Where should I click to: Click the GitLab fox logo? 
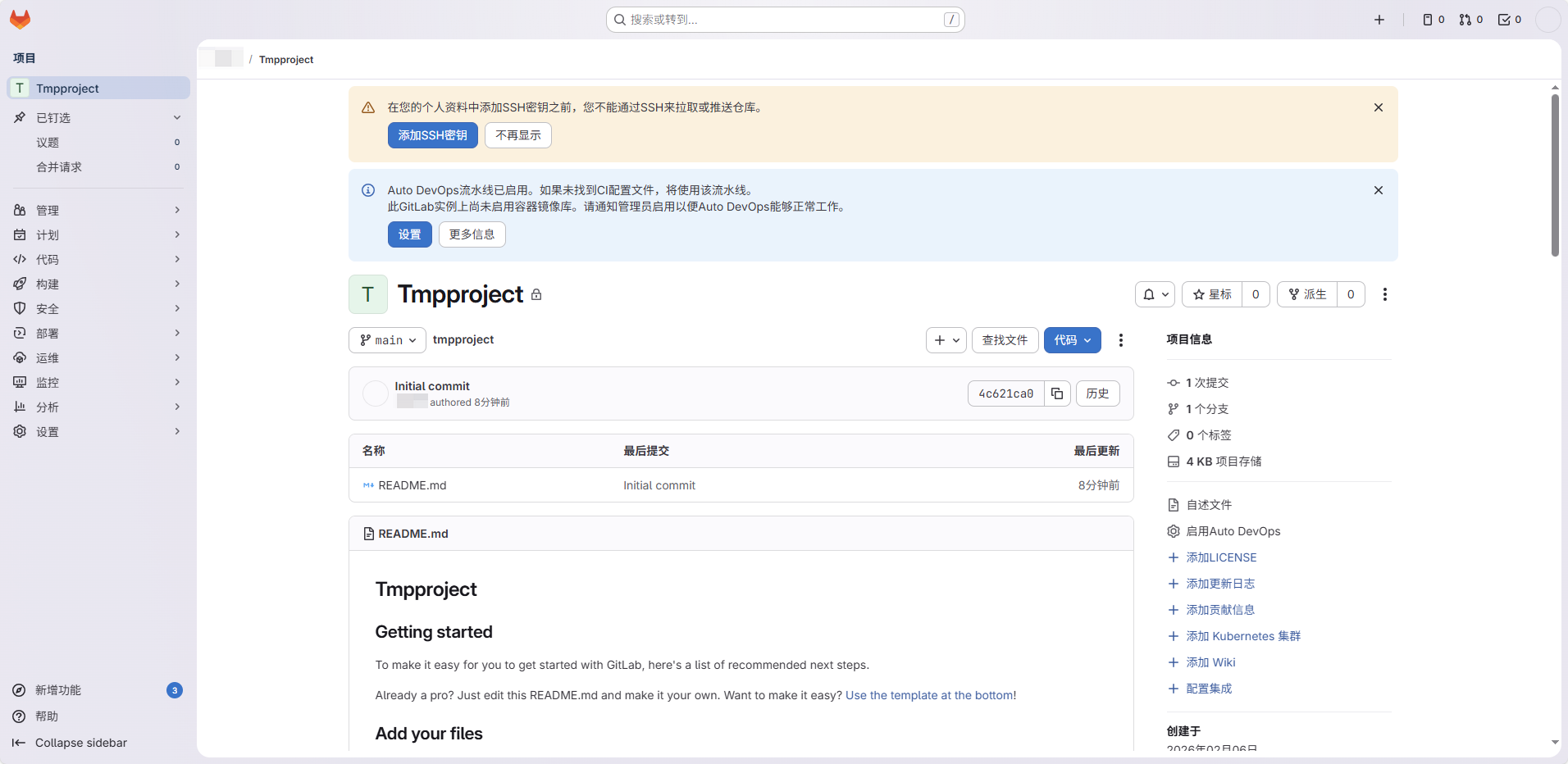20,20
